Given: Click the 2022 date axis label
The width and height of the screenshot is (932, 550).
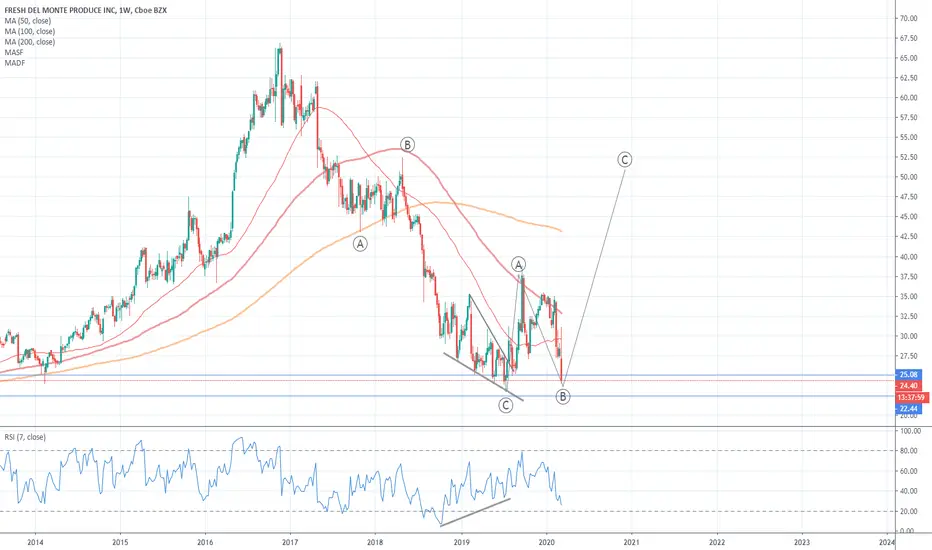Looking at the screenshot, I should (x=717, y=542).
